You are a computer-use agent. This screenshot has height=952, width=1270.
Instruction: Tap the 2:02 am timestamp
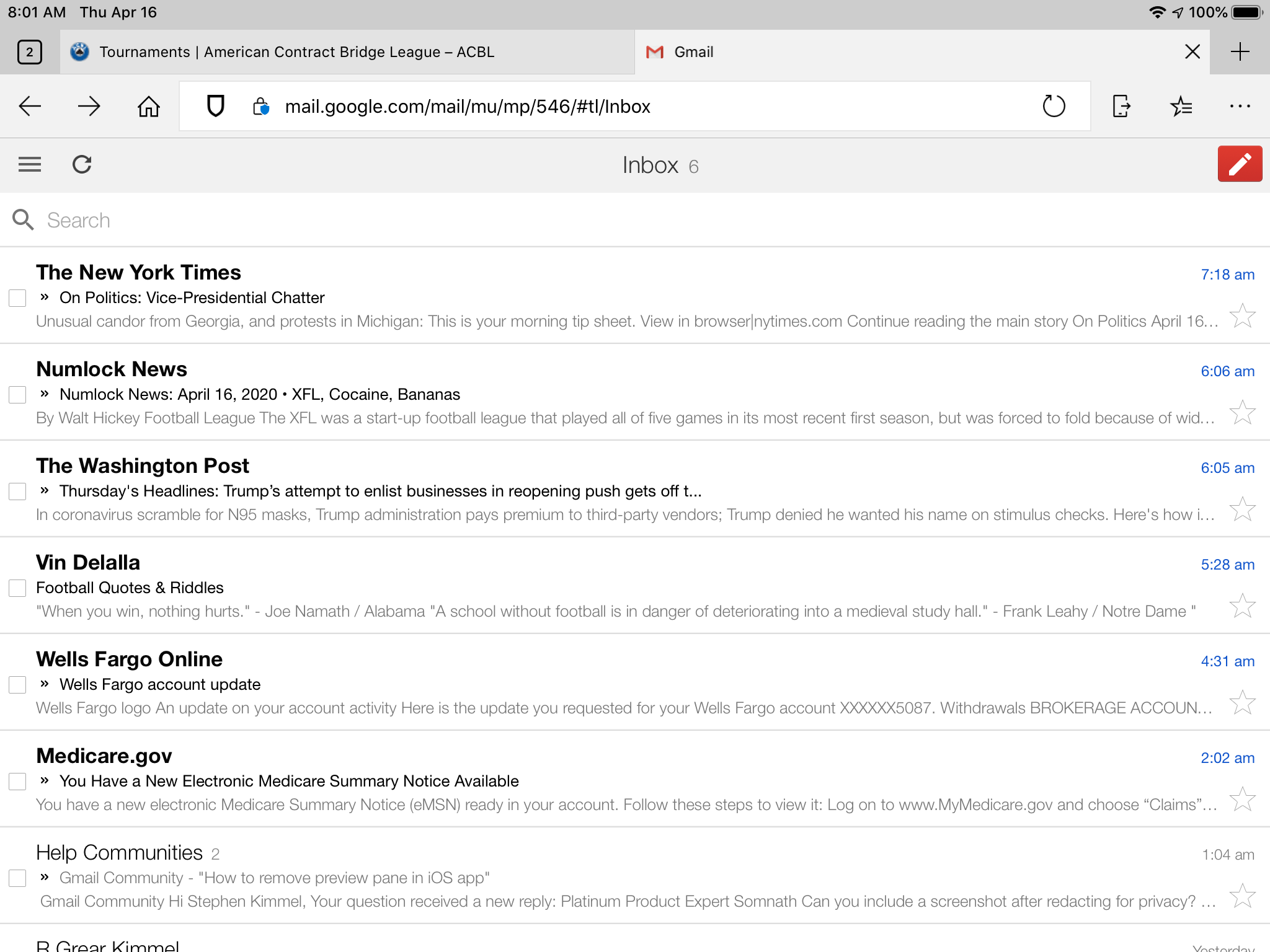tap(1227, 758)
